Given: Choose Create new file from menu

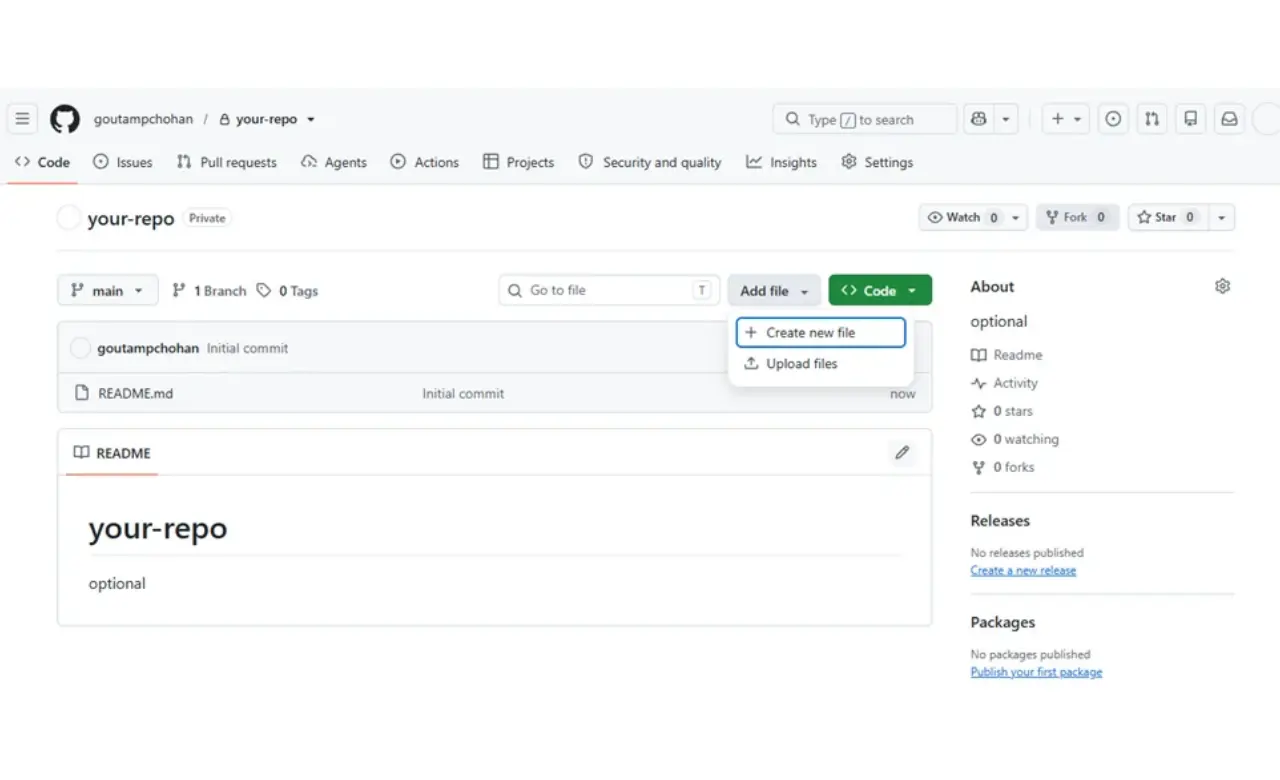Looking at the screenshot, I should (x=821, y=333).
